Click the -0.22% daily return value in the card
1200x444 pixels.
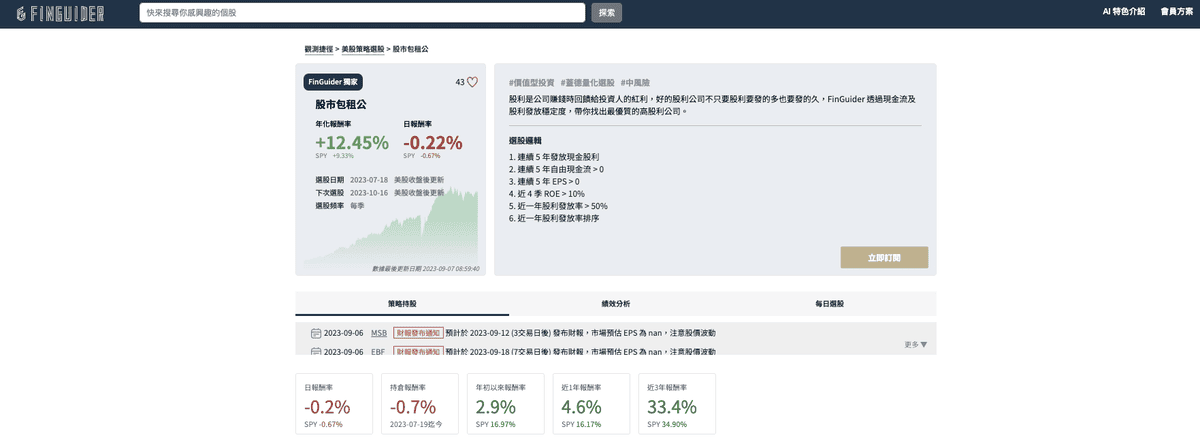point(433,143)
